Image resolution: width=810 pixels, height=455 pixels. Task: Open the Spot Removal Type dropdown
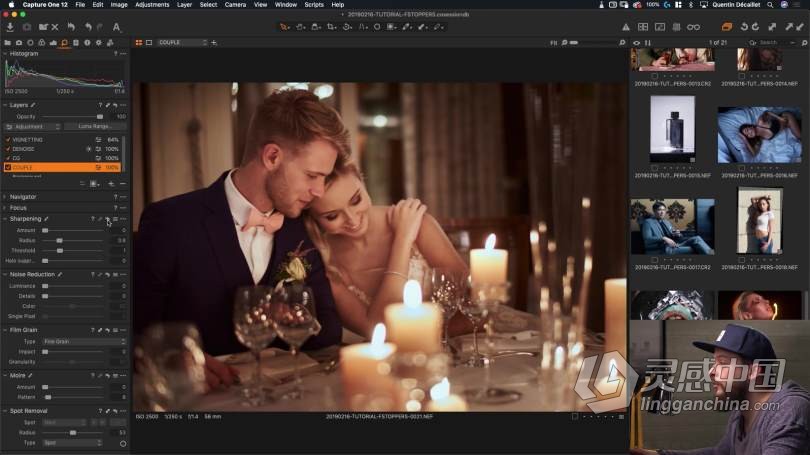pos(72,443)
